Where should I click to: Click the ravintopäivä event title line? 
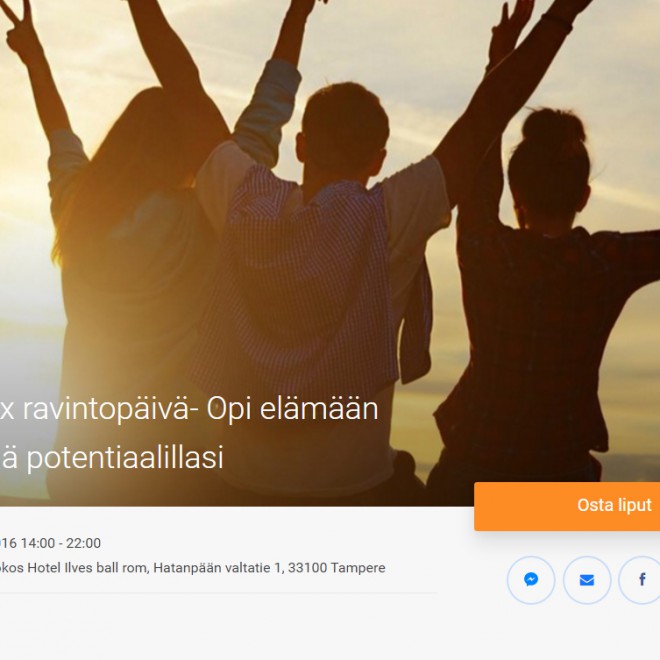[x=189, y=409]
